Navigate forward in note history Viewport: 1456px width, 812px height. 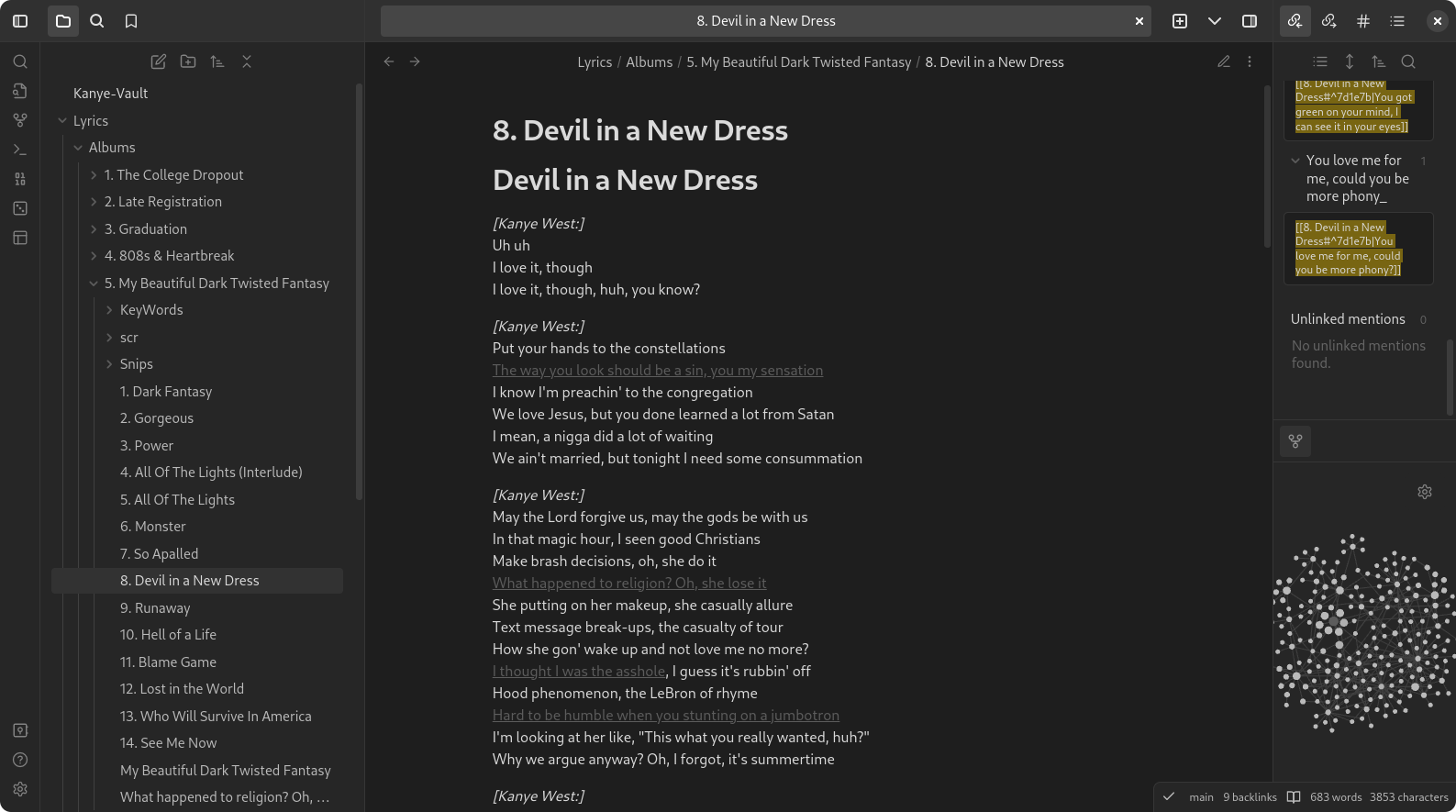[415, 61]
